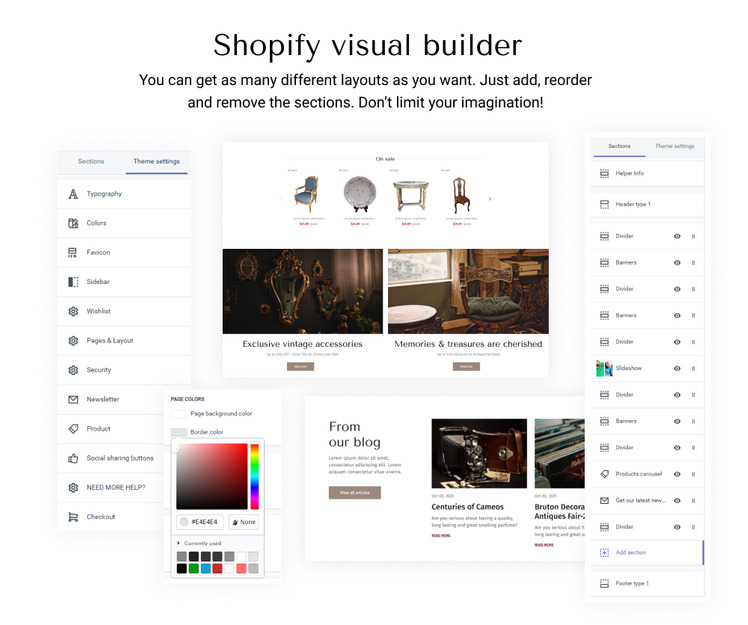Click READ MORE under Bruton Decora article
The width and height of the screenshot is (748, 625).
pos(544,545)
